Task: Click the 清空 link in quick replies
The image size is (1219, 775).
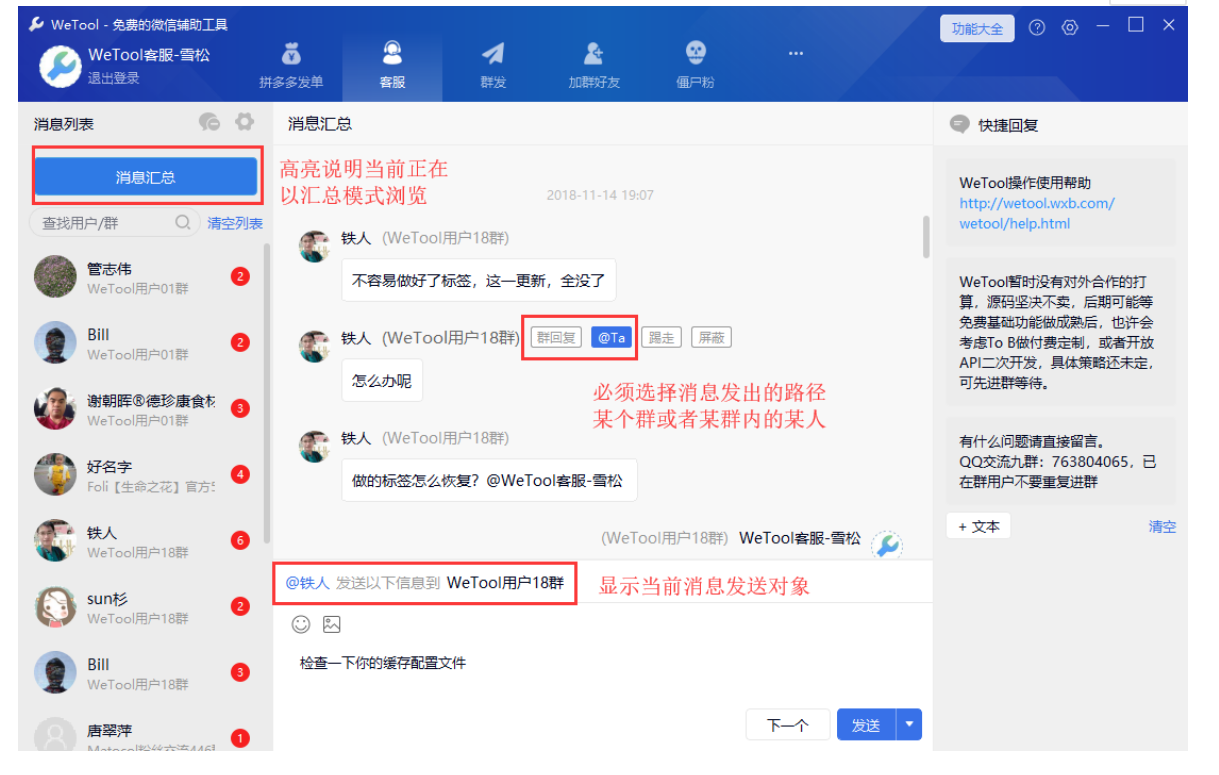Action: (1162, 527)
